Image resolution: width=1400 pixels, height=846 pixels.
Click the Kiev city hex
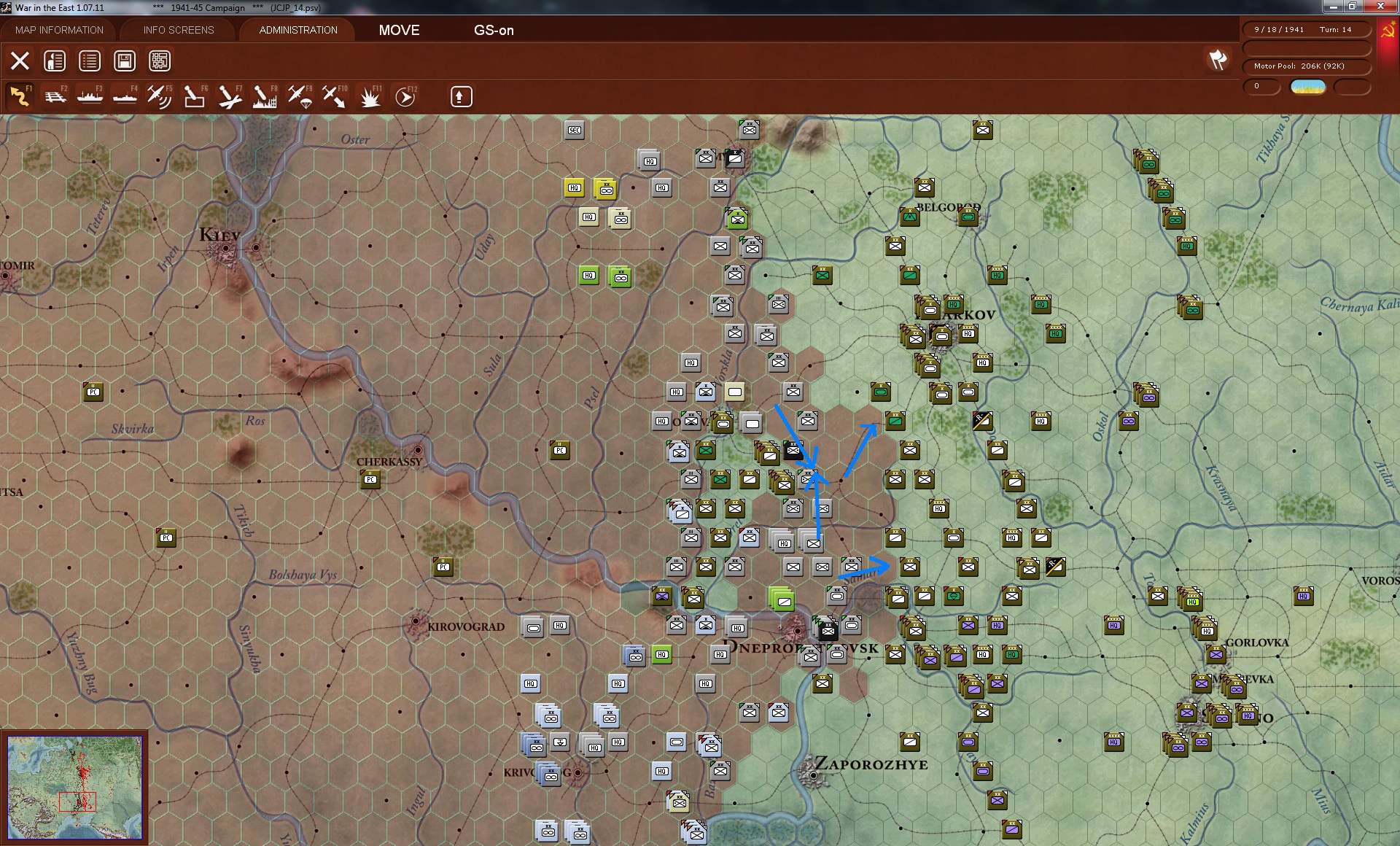226,248
